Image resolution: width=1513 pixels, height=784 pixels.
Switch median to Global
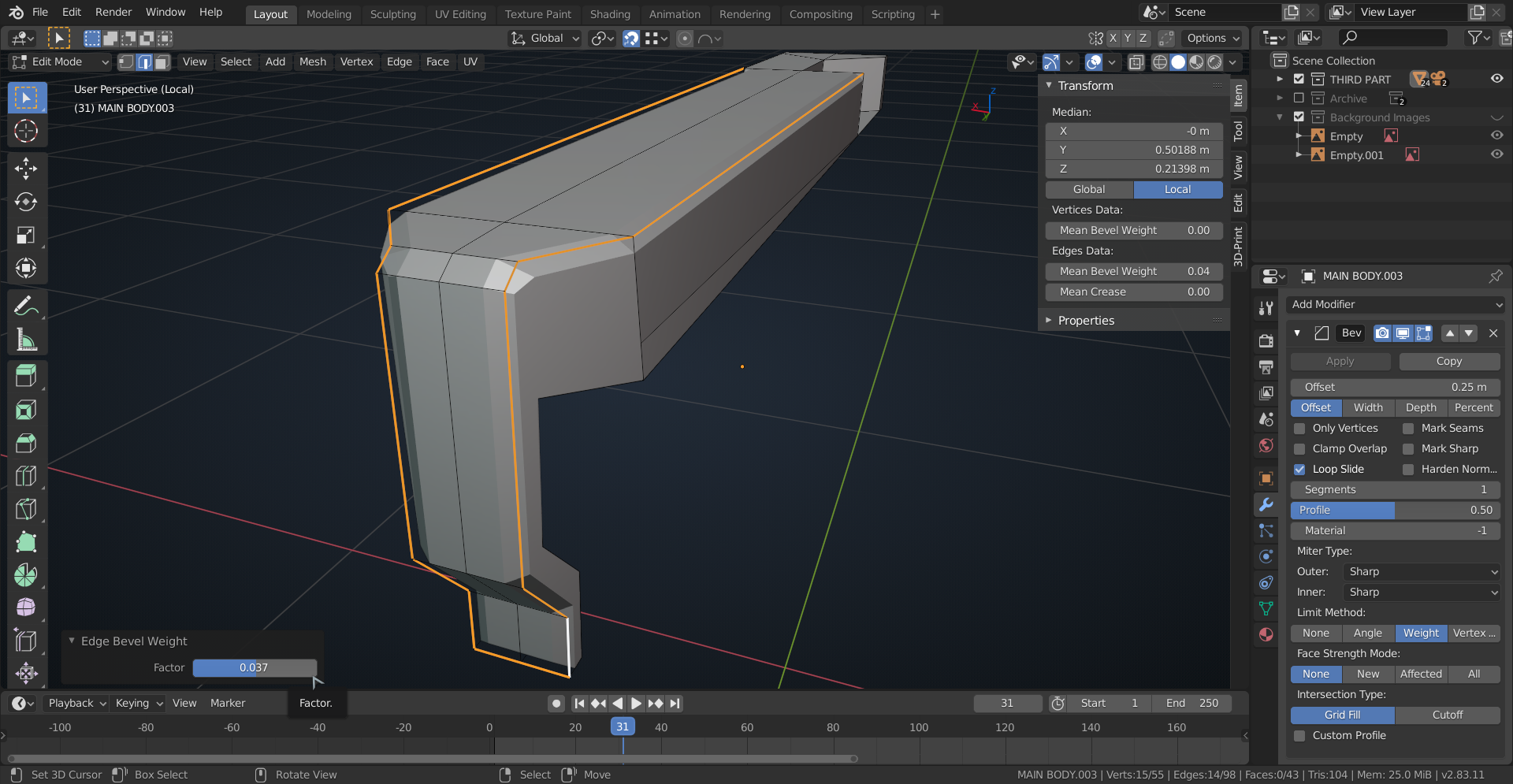(x=1089, y=190)
